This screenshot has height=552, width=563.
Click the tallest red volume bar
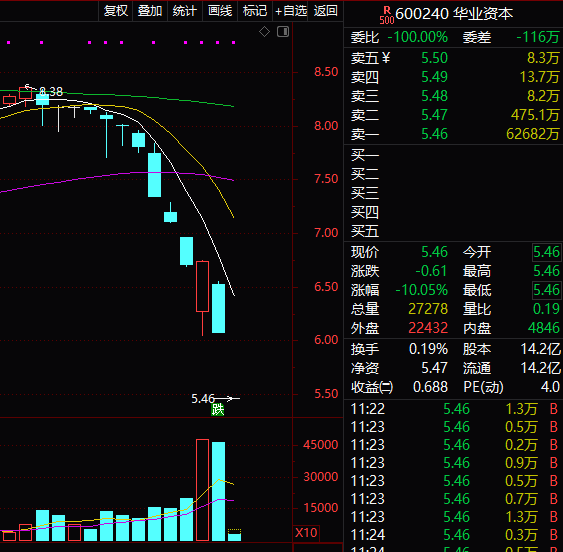[203, 490]
